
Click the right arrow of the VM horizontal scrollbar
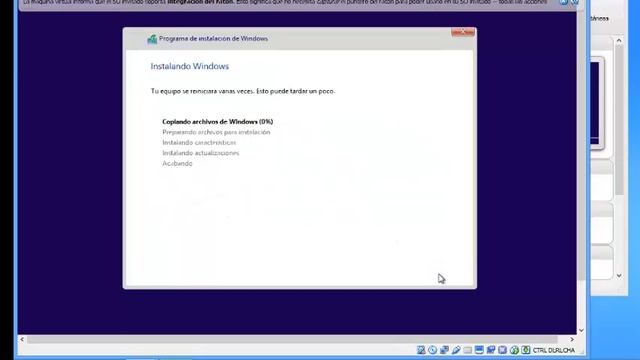click(x=572, y=339)
